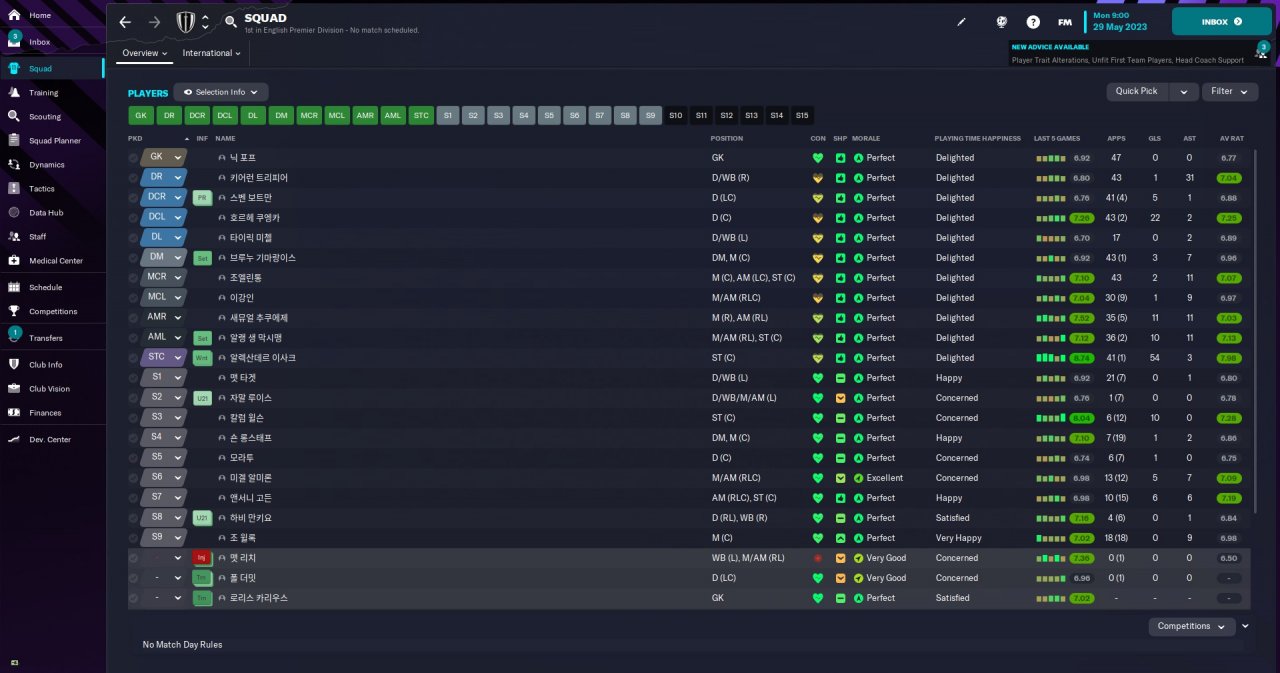Switch to the International tab
The height and width of the screenshot is (673, 1280).
212,53
